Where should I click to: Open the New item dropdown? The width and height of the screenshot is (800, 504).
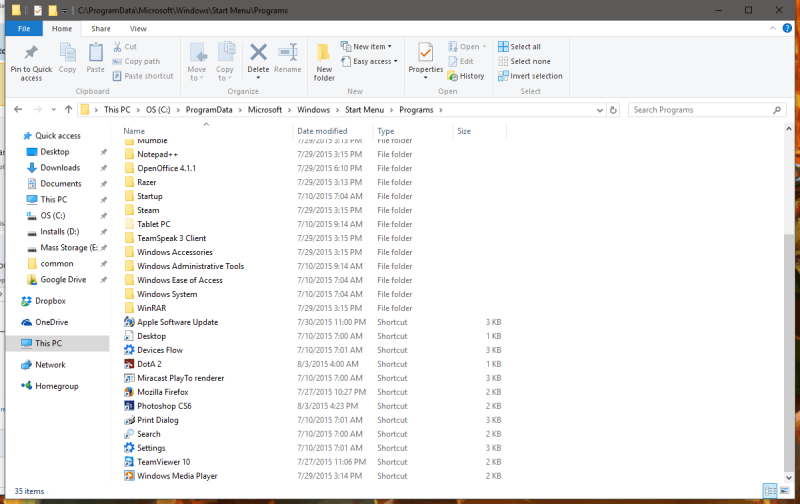366,46
